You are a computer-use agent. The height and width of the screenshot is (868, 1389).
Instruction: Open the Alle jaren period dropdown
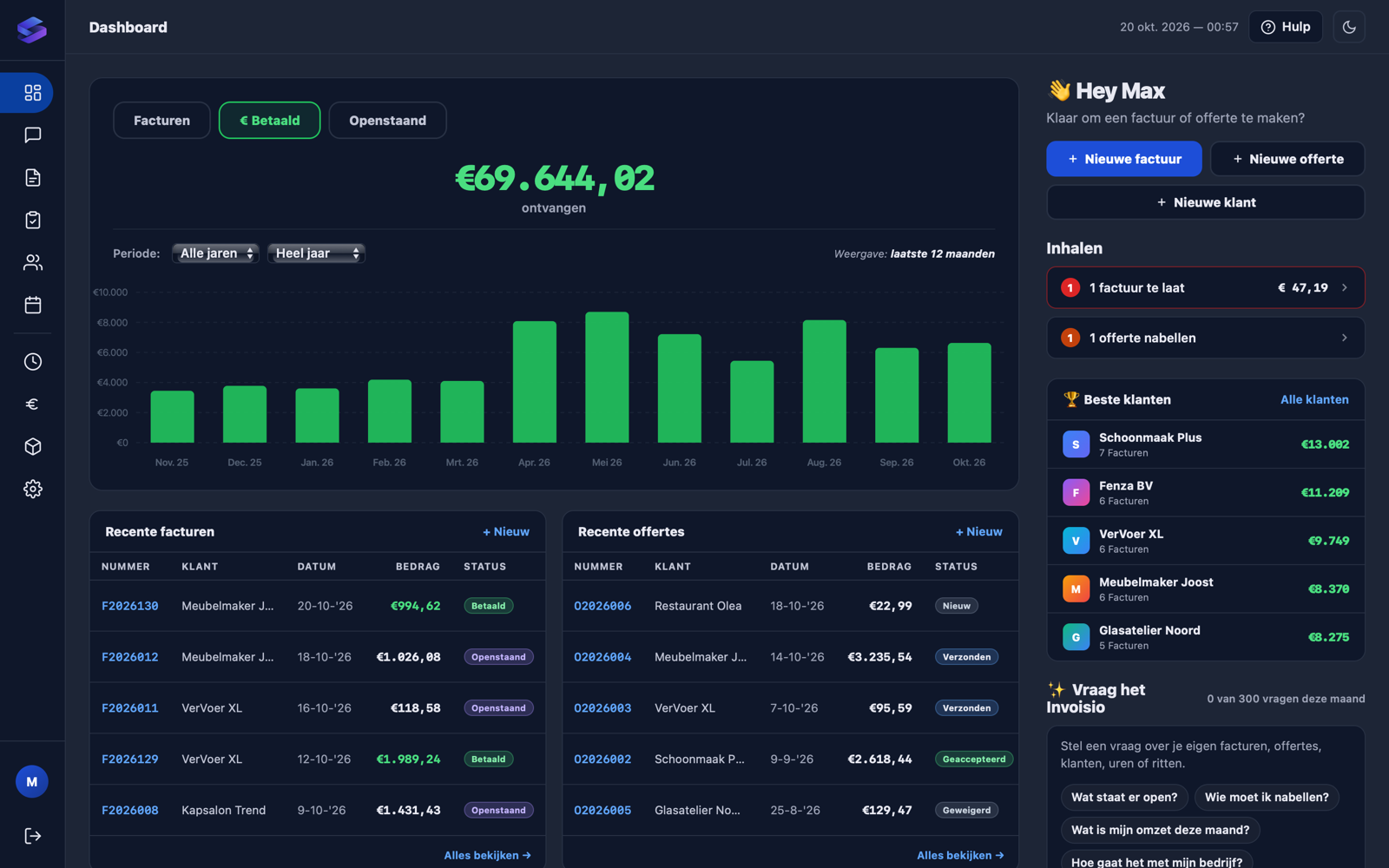pyautogui.click(x=215, y=253)
